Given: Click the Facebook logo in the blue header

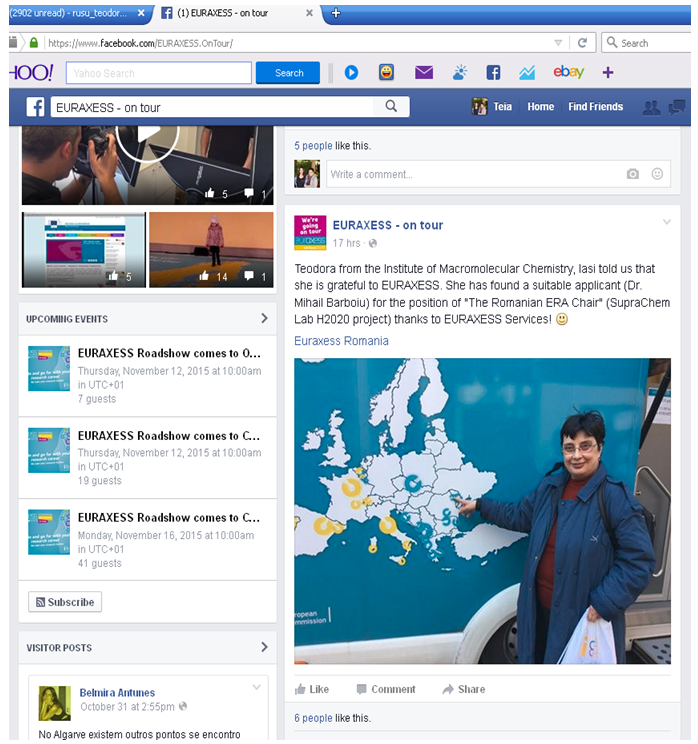Looking at the screenshot, I should [x=36, y=107].
